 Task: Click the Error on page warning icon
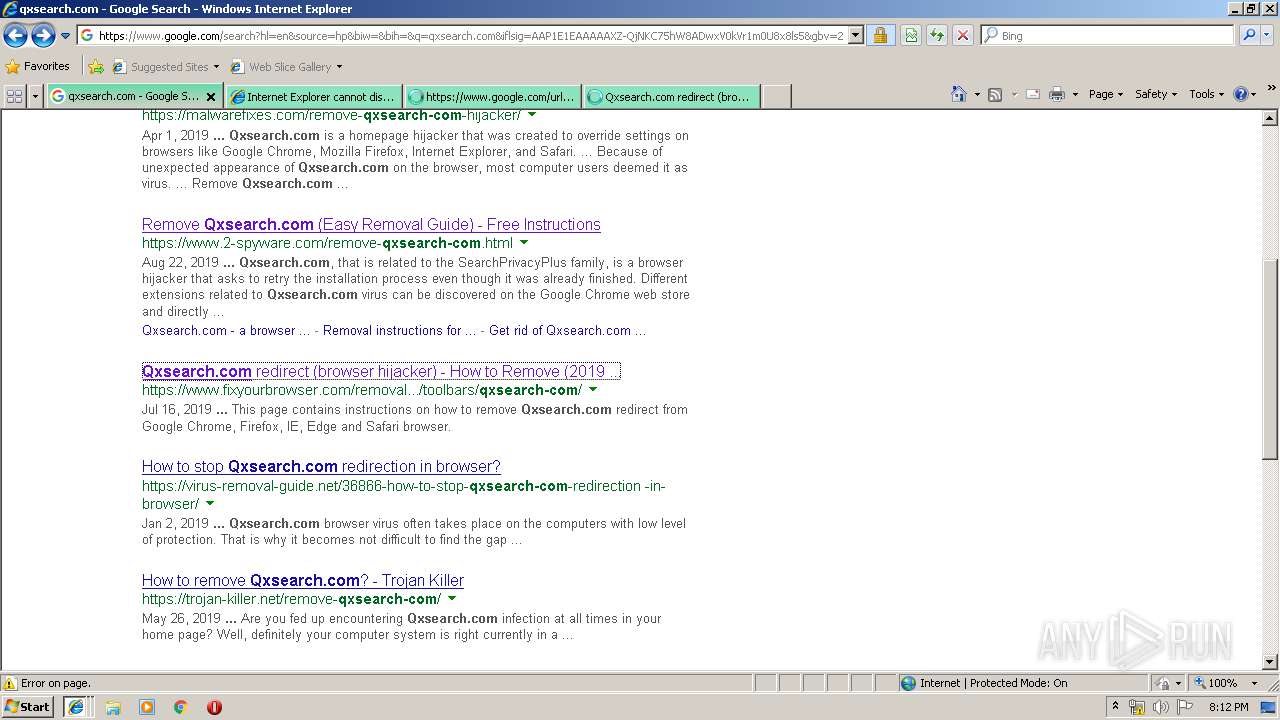10,683
